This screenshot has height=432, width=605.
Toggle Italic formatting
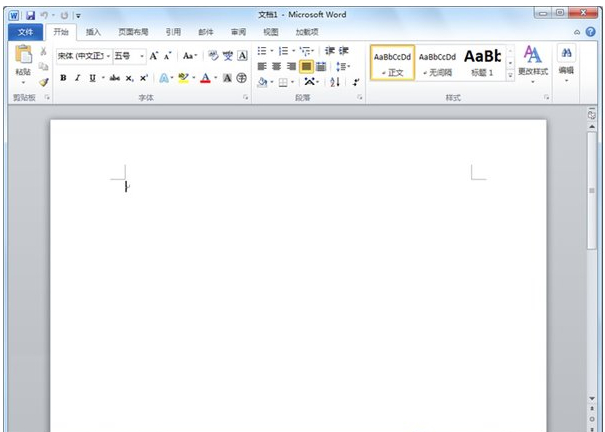click(x=78, y=78)
